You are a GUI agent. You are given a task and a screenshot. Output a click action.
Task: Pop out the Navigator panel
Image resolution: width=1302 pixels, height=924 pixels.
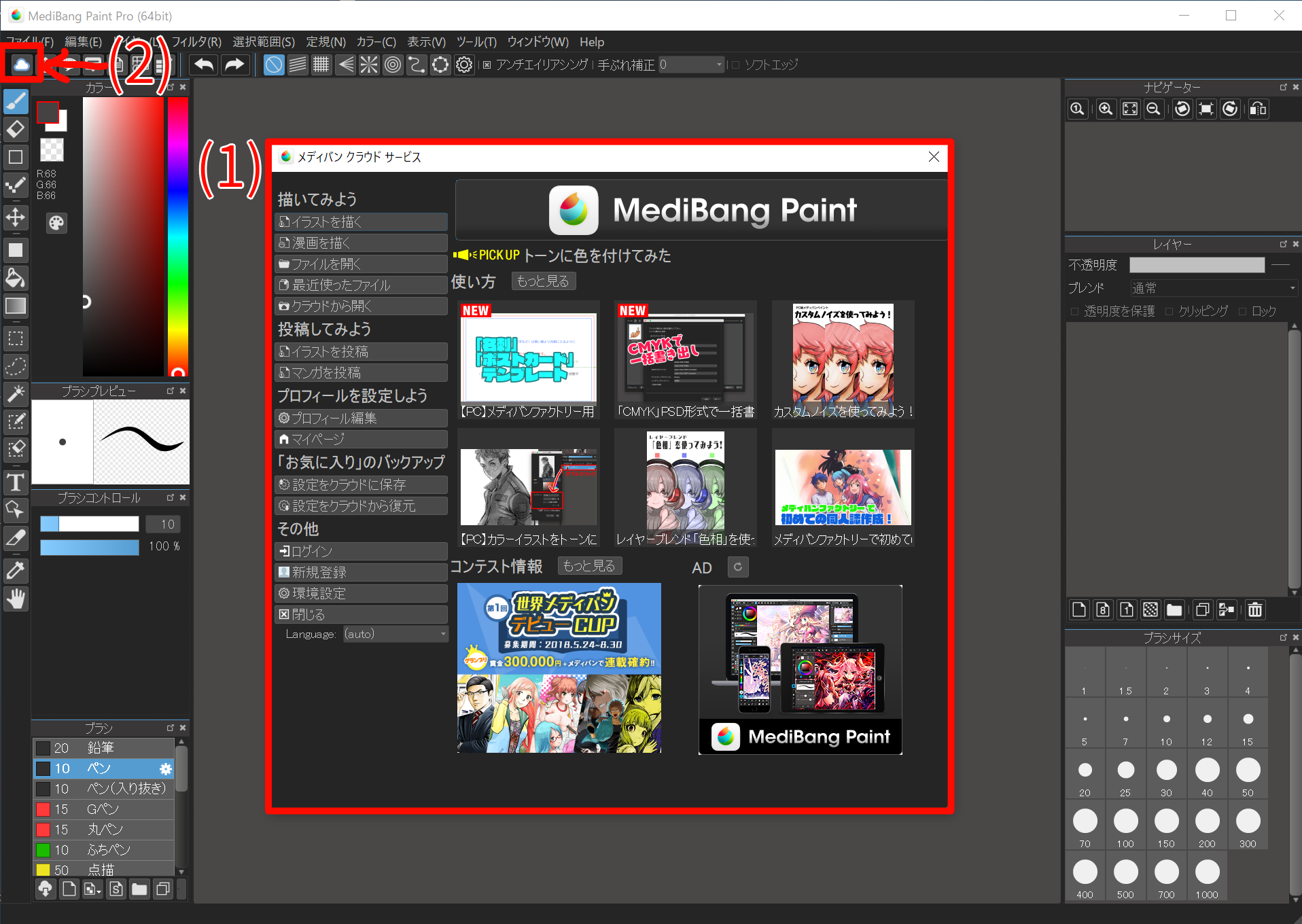(x=1284, y=88)
